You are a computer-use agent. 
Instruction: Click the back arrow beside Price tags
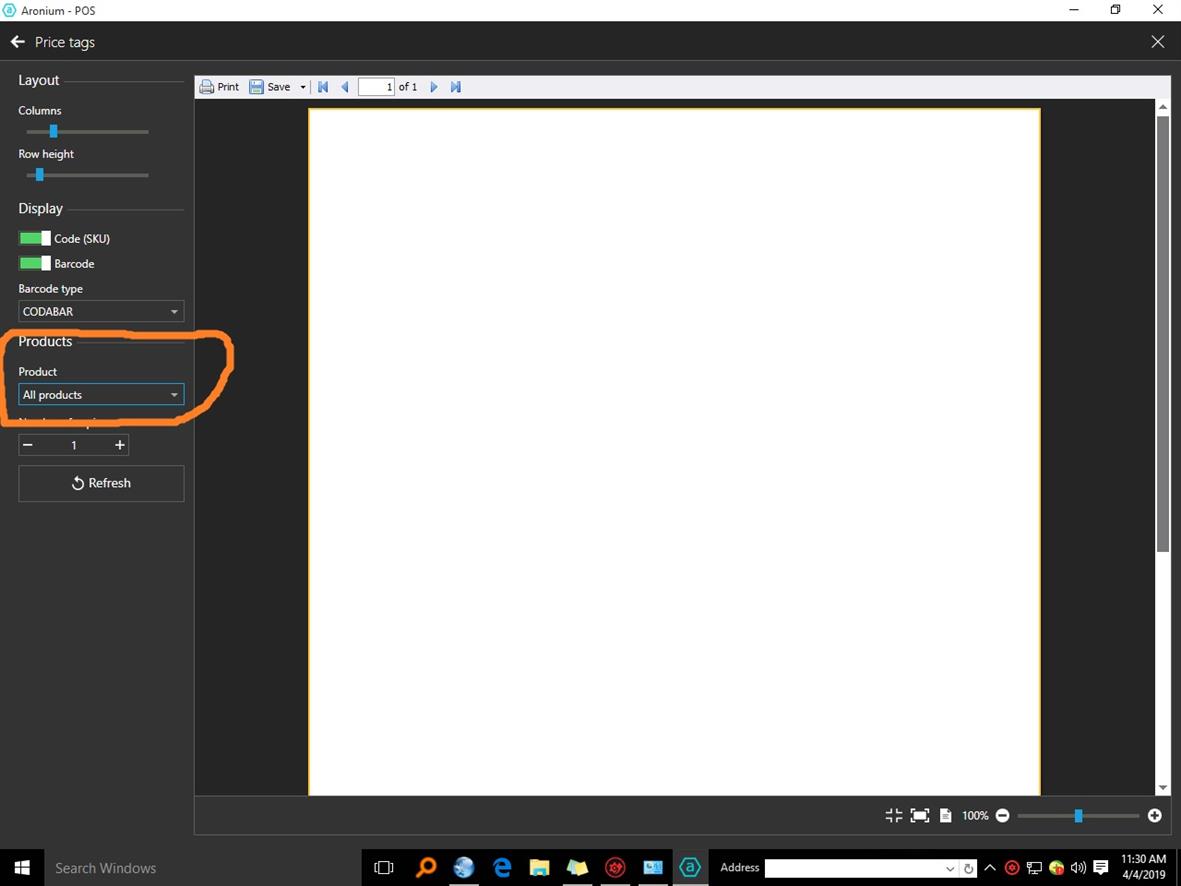17,42
